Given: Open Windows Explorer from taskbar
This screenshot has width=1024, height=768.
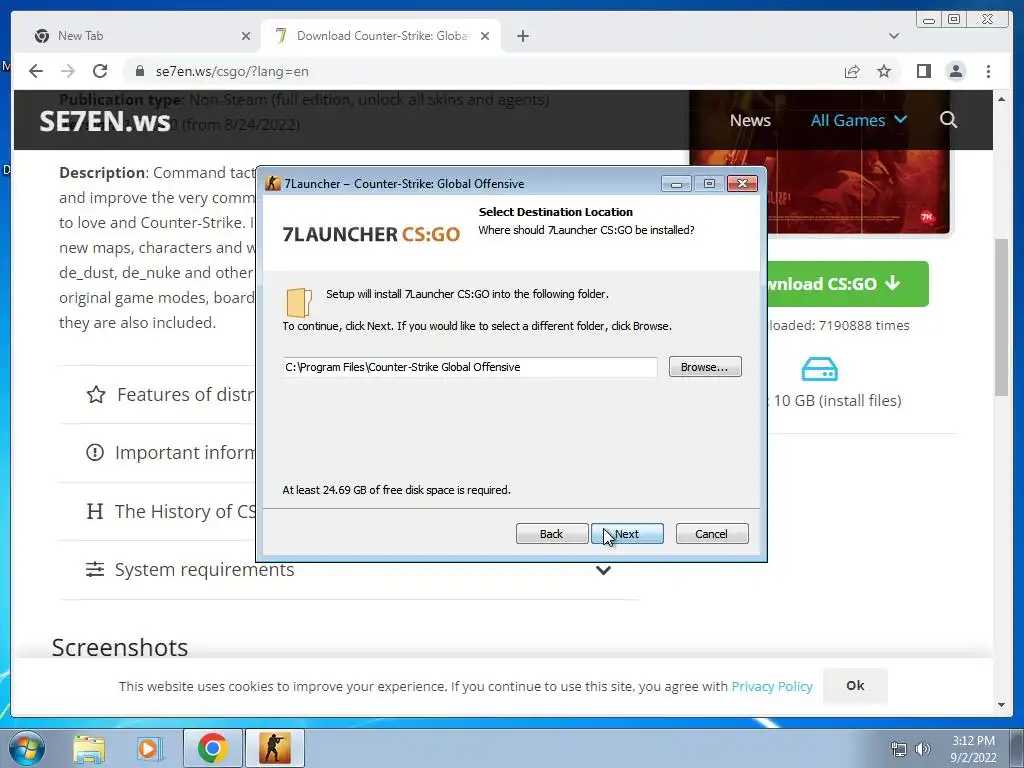Looking at the screenshot, I should pyautogui.click(x=89, y=748).
